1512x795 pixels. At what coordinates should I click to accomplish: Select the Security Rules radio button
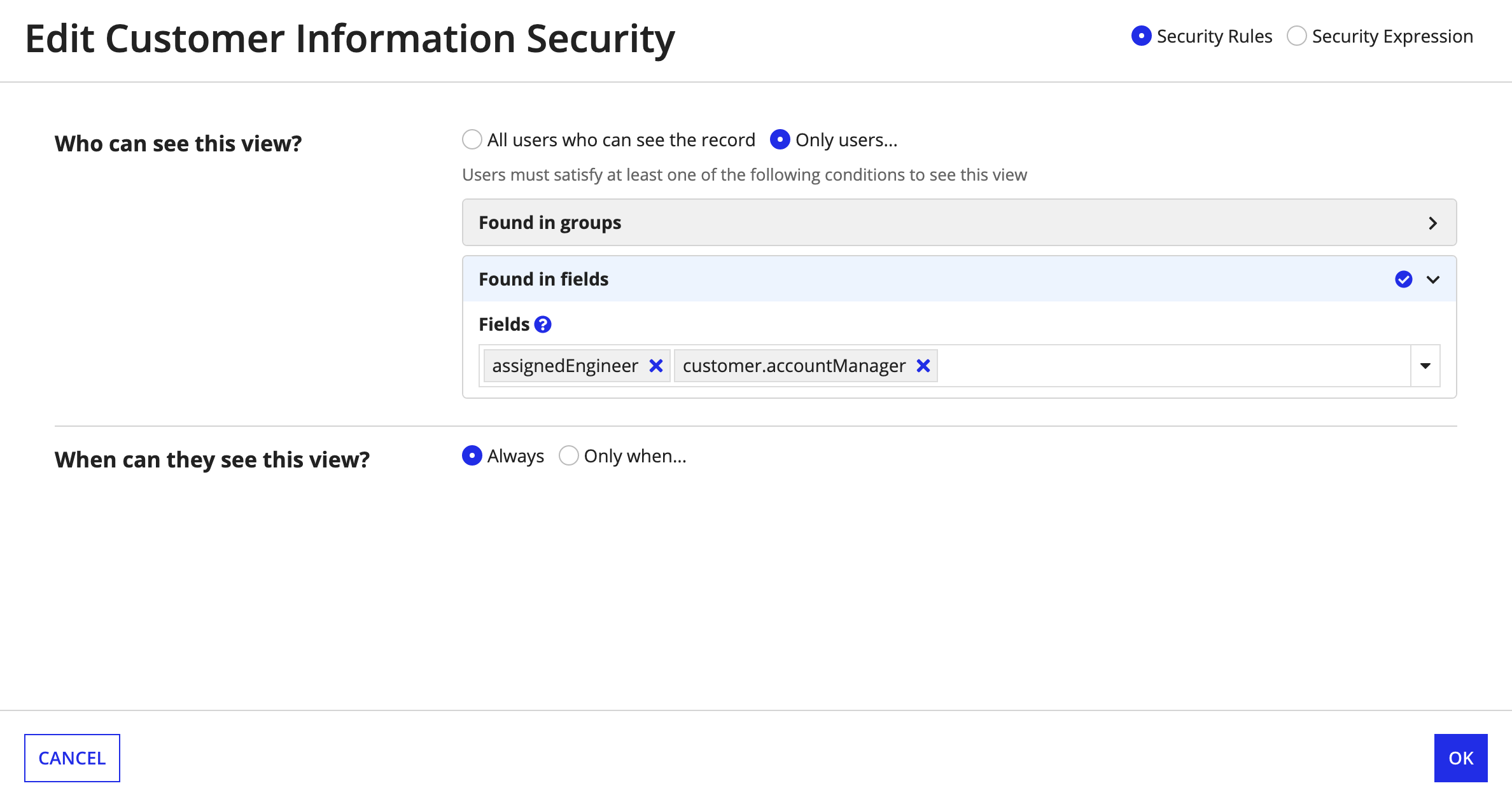(x=1142, y=36)
